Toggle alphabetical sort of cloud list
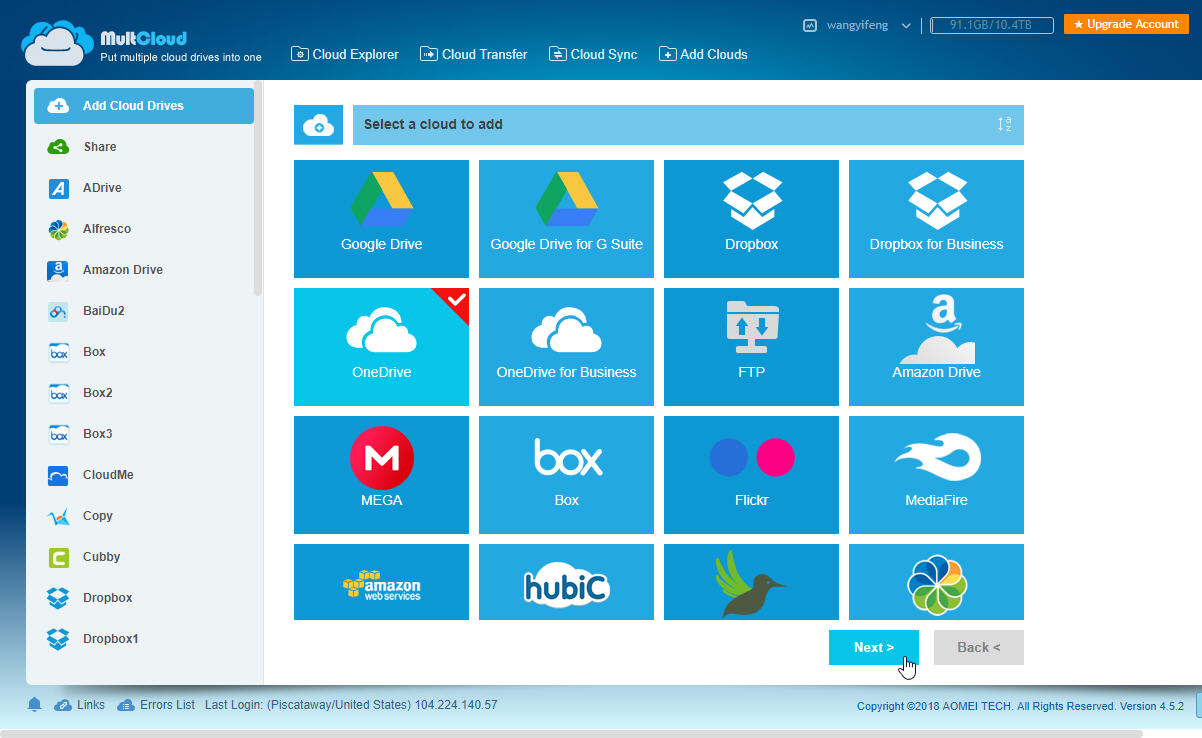The image size is (1202, 738). (x=1004, y=124)
